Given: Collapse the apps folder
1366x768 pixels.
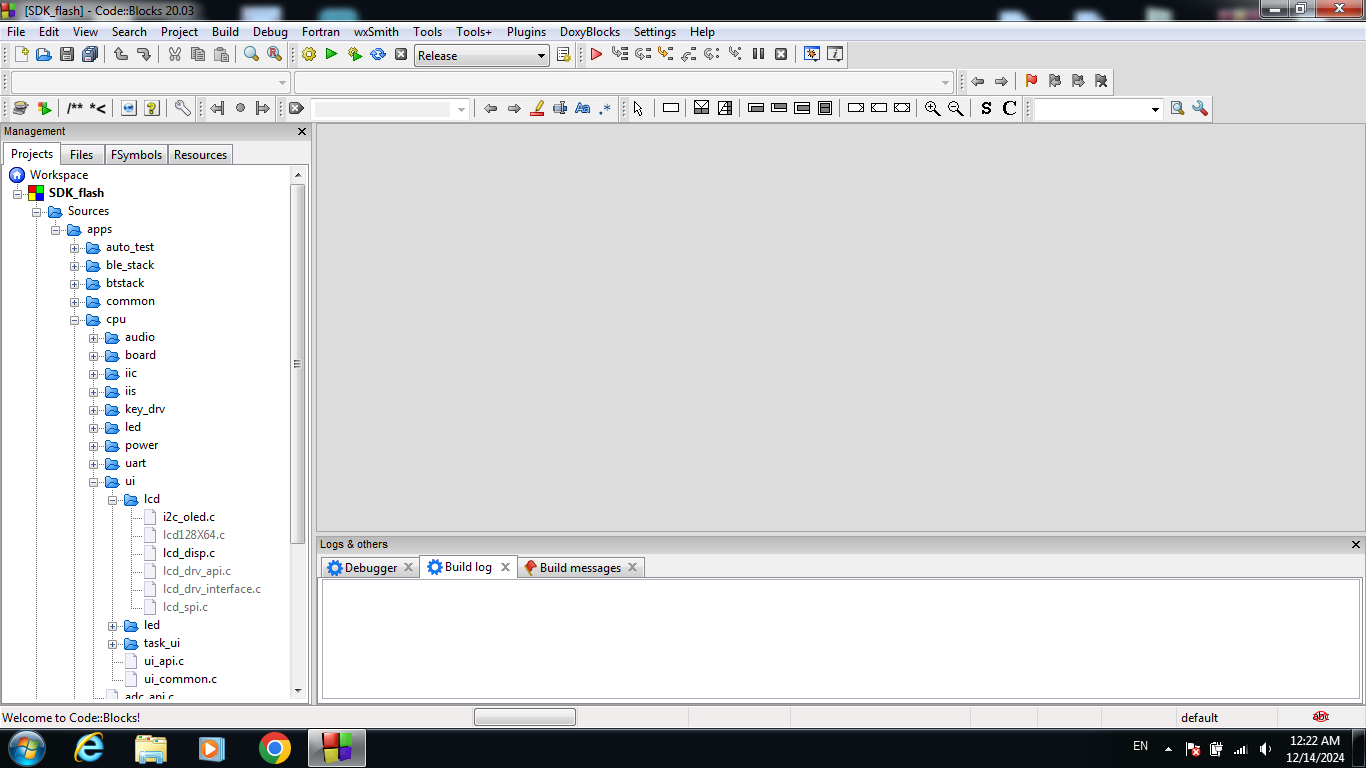Looking at the screenshot, I should [56, 230].
